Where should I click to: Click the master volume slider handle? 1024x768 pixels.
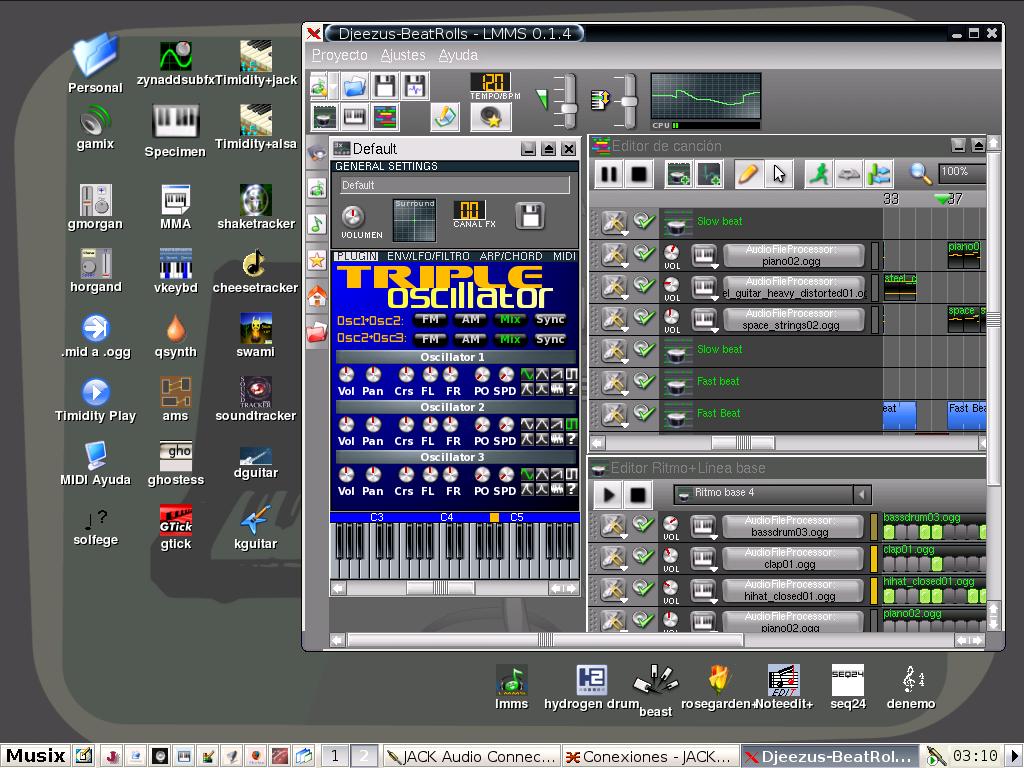568,109
